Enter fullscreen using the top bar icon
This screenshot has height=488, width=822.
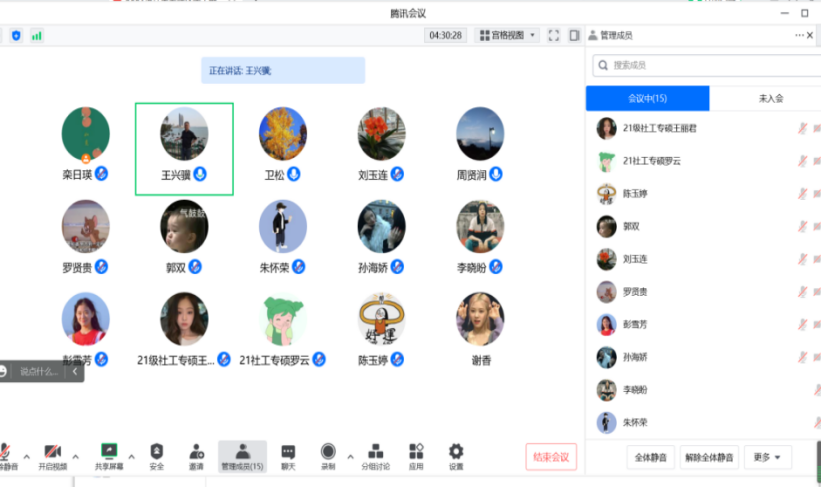pos(554,35)
